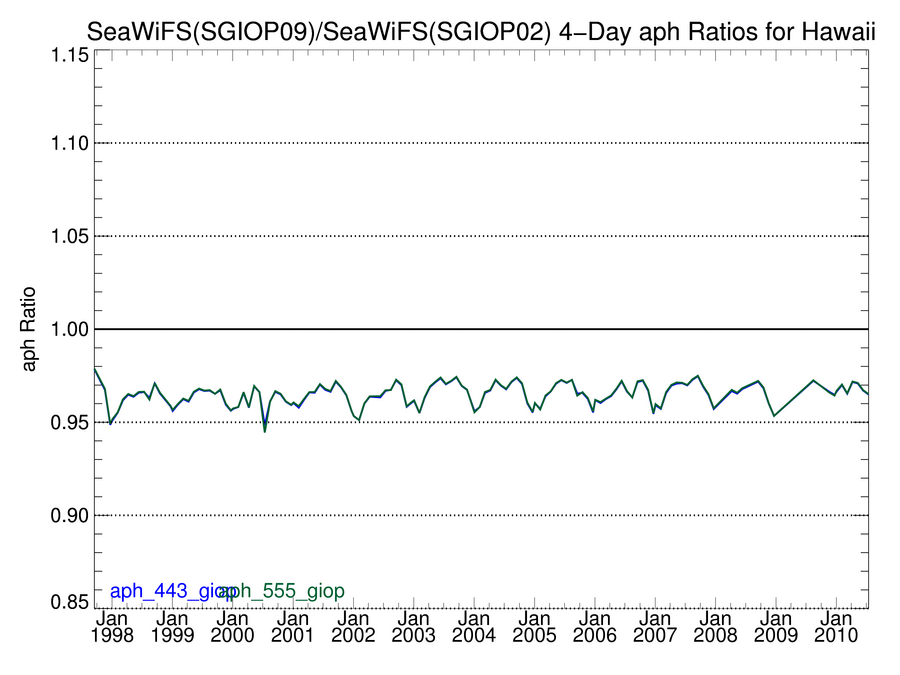900x675 pixels.
Task: Click the Jan 2001 x-axis label
Action: click(x=293, y=627)
